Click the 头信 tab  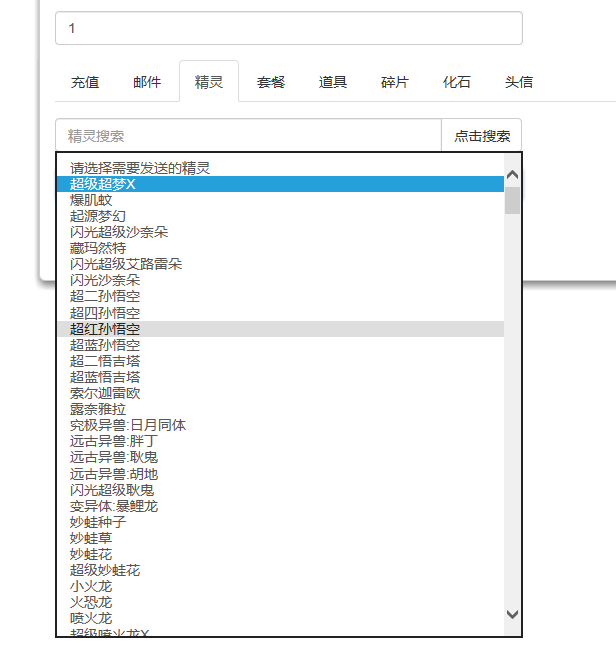pyautogui.click(x=519, y=82)
